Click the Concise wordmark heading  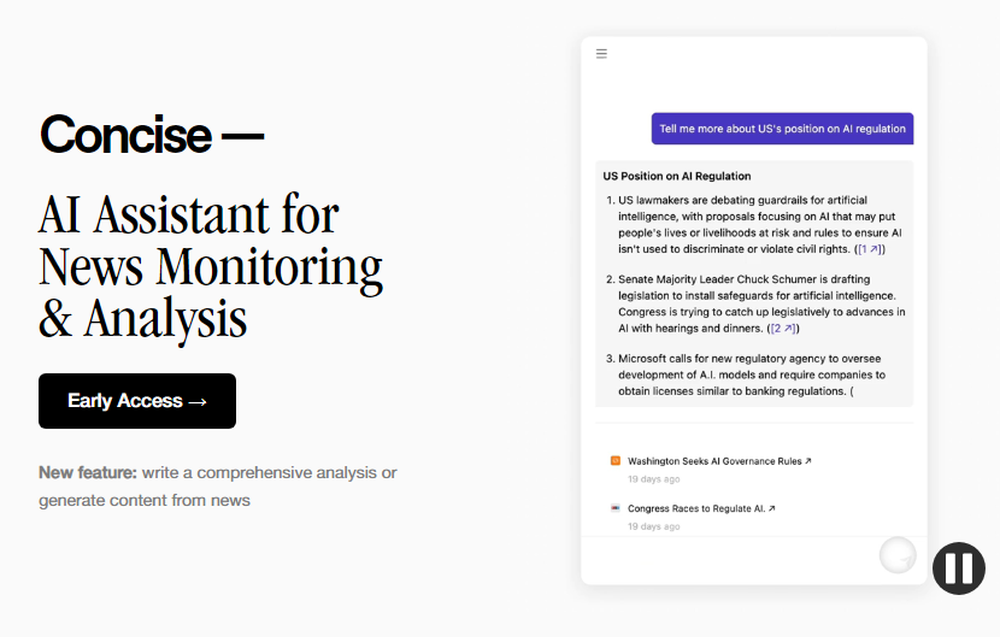[x=150, y=134]
